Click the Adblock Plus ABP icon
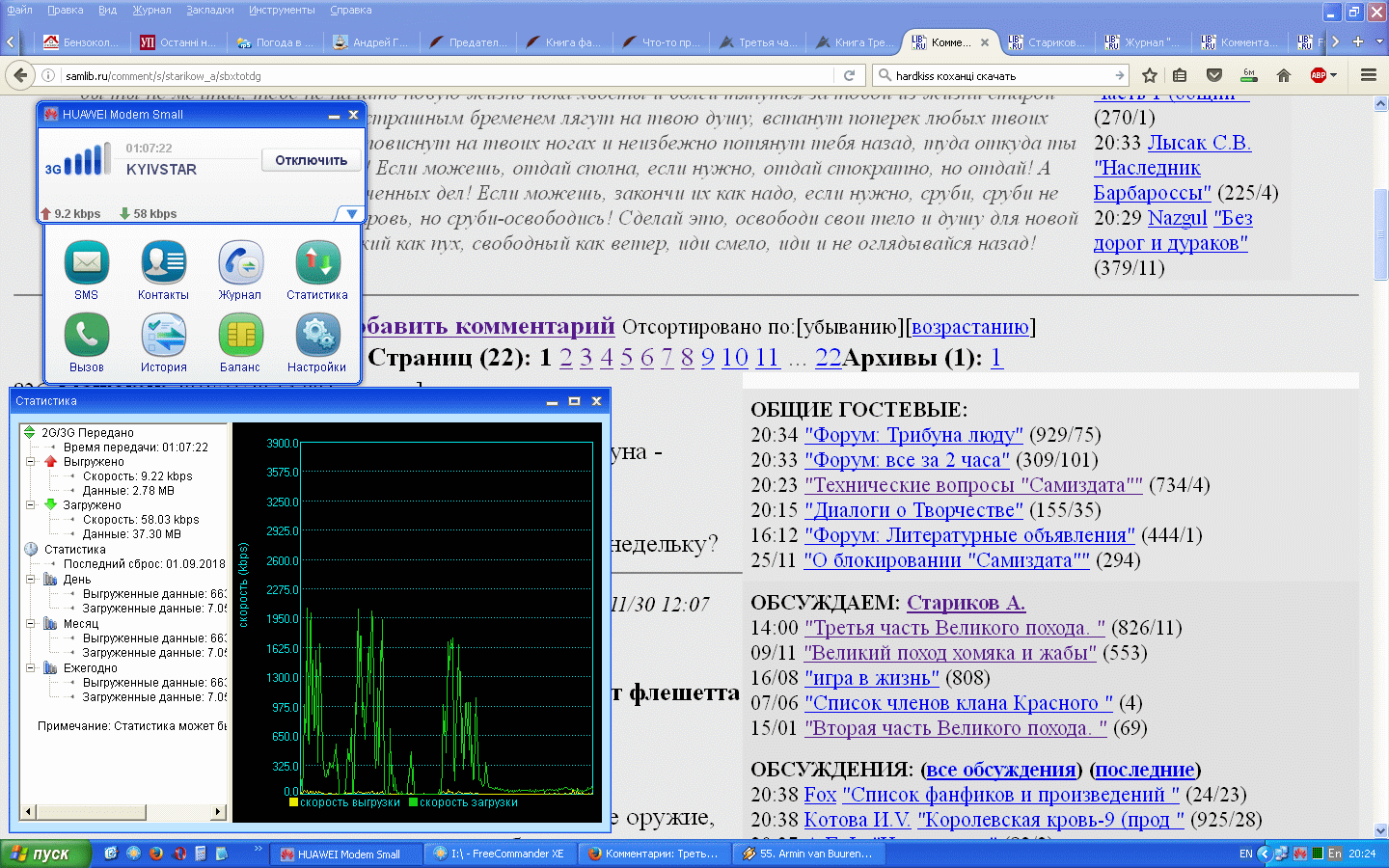This screenshot has height=868, width=1389. pos(1318,75)
